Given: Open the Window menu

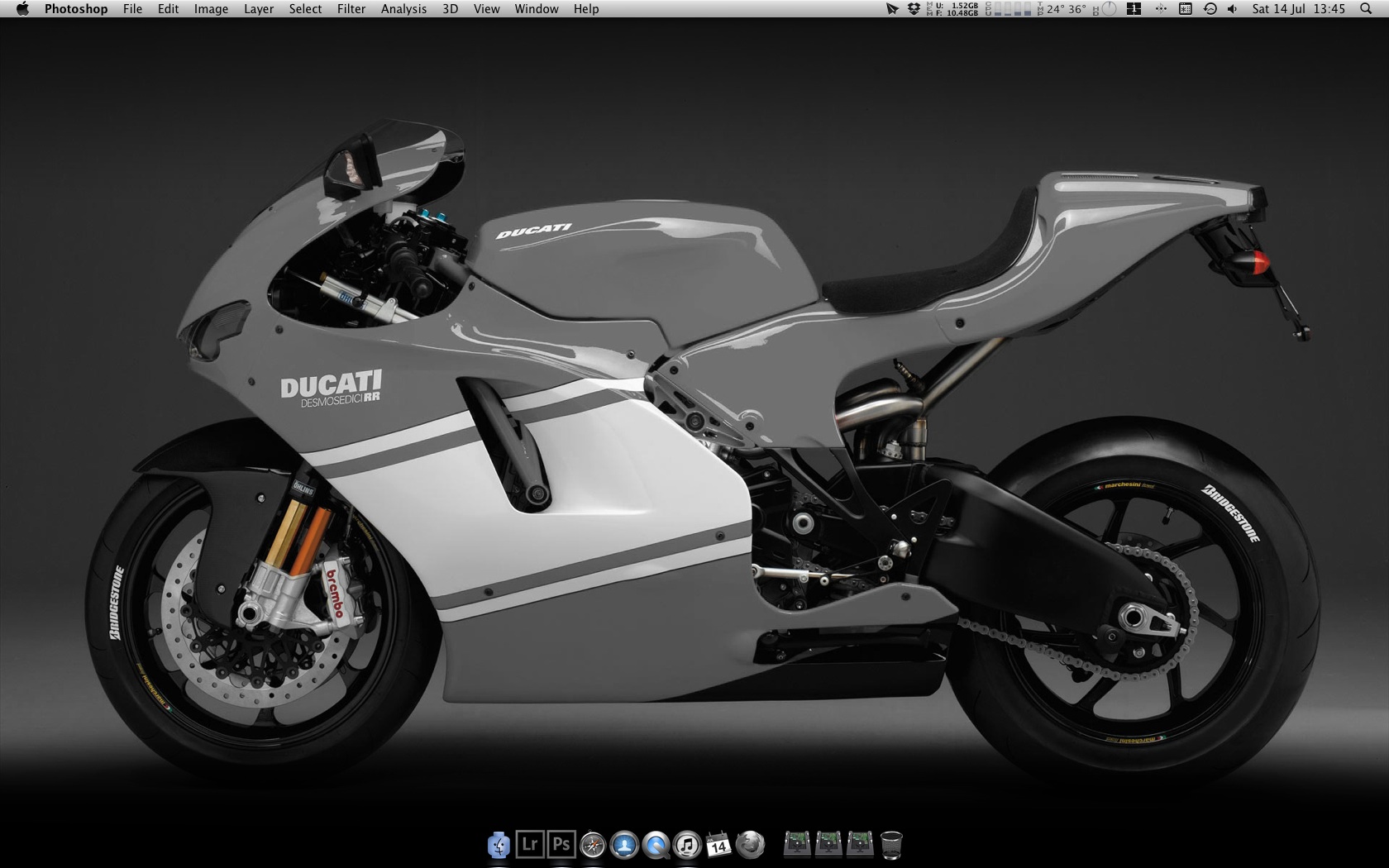Looking at the screenshot, I should pyautogui.click(x=537, y=9).
